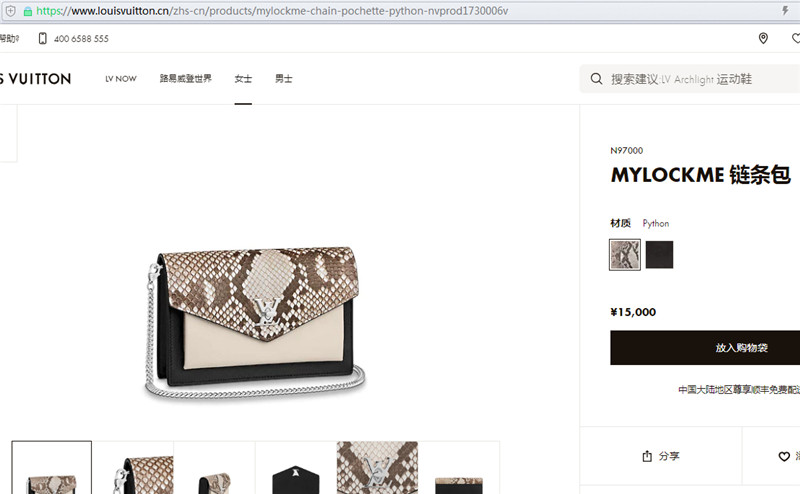Focus the search field 搜索建议

(690, 79)
